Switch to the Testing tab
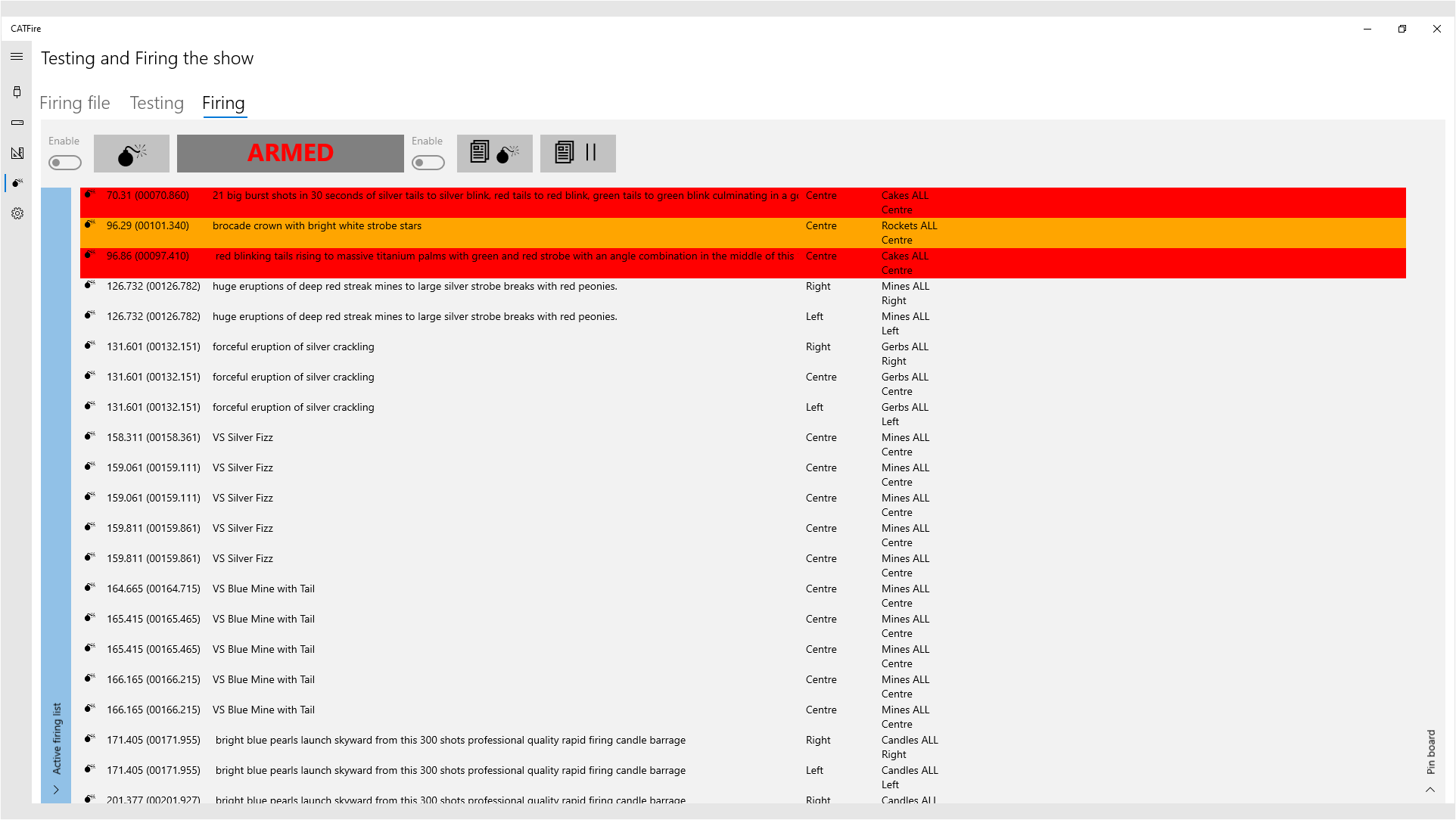This screenshot has width=1456, height=820. (x=157, y=103)
